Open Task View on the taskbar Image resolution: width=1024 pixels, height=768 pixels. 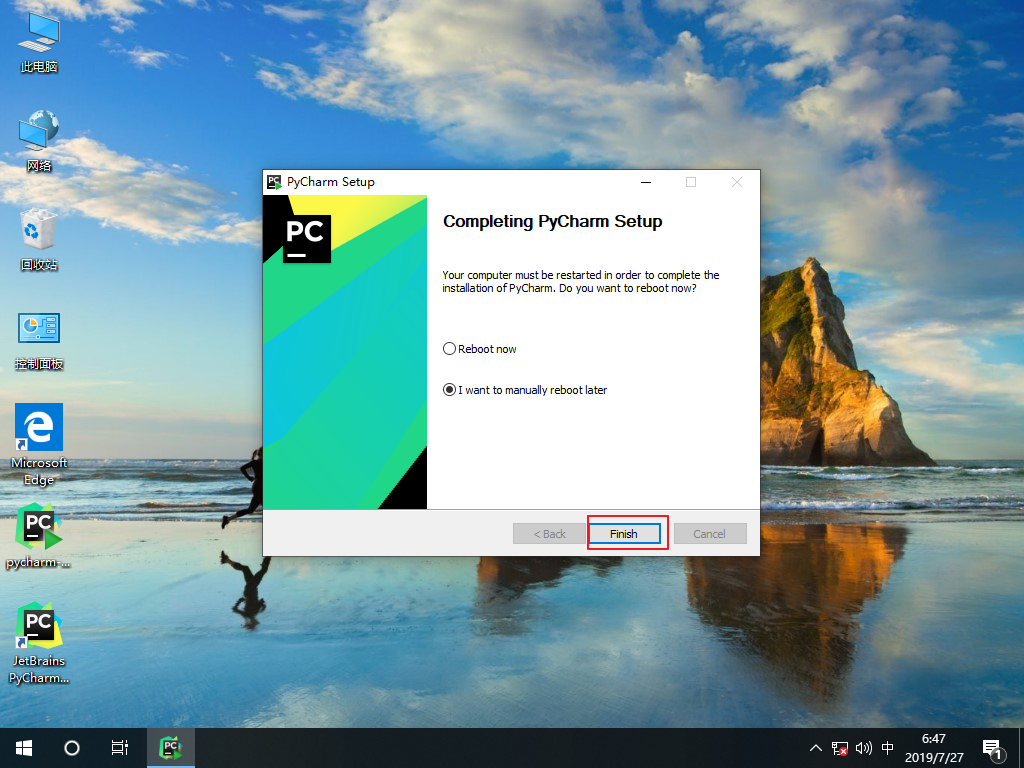tap(119, 747)
